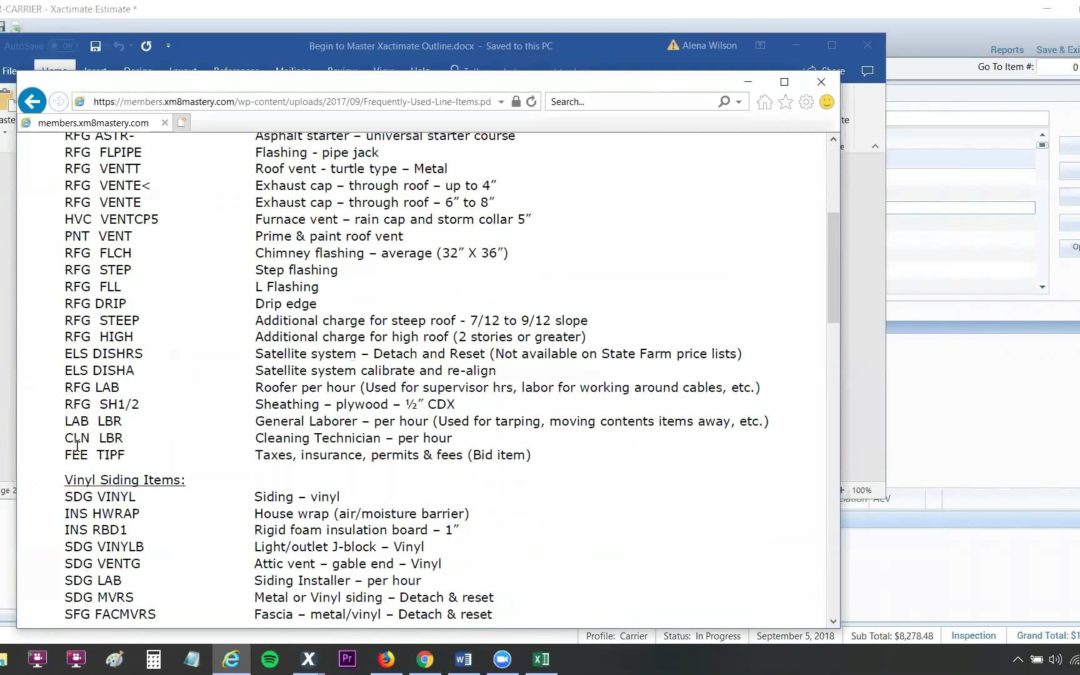Launch Firefox from the taskbar

coord(387,659)
